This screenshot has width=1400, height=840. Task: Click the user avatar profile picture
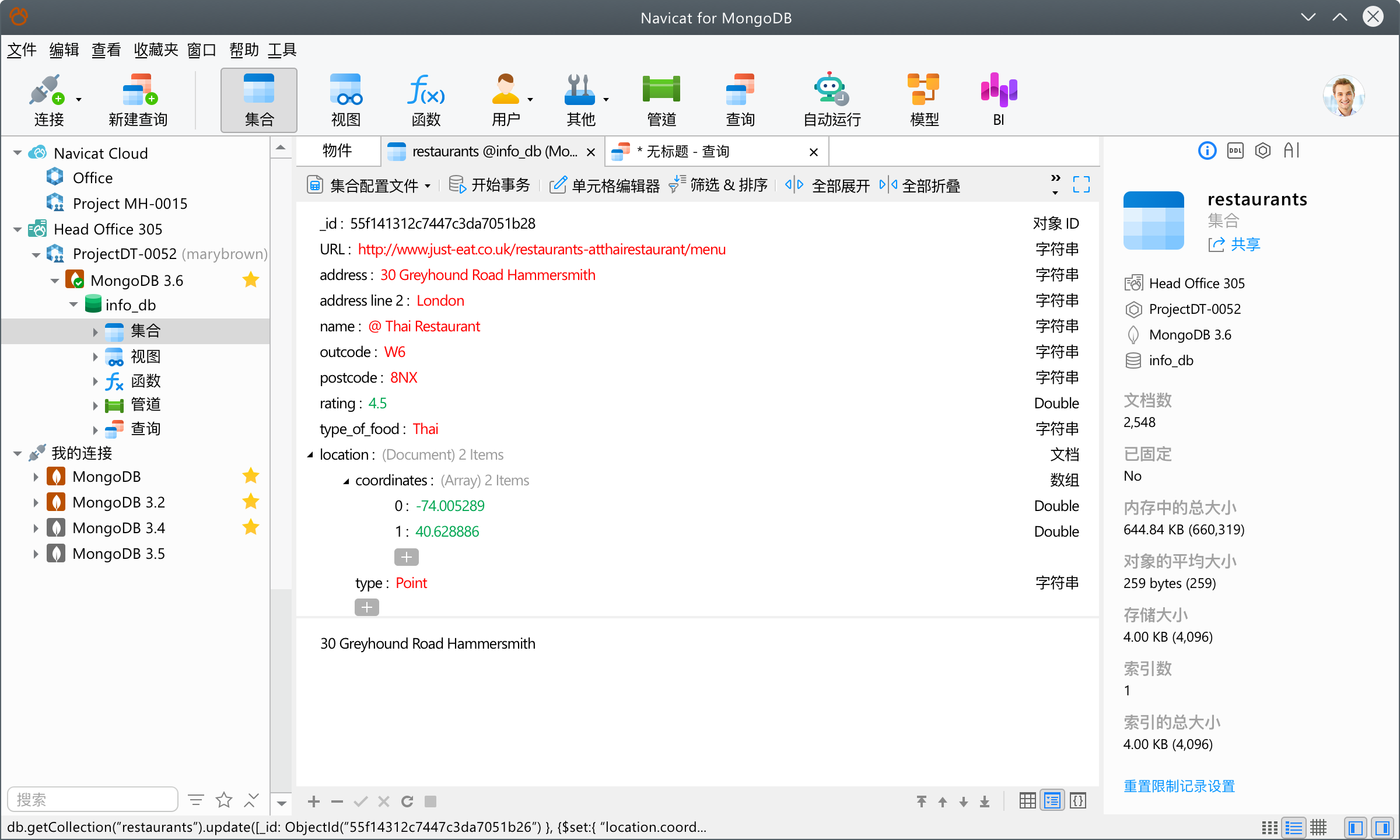(1343, 96)
